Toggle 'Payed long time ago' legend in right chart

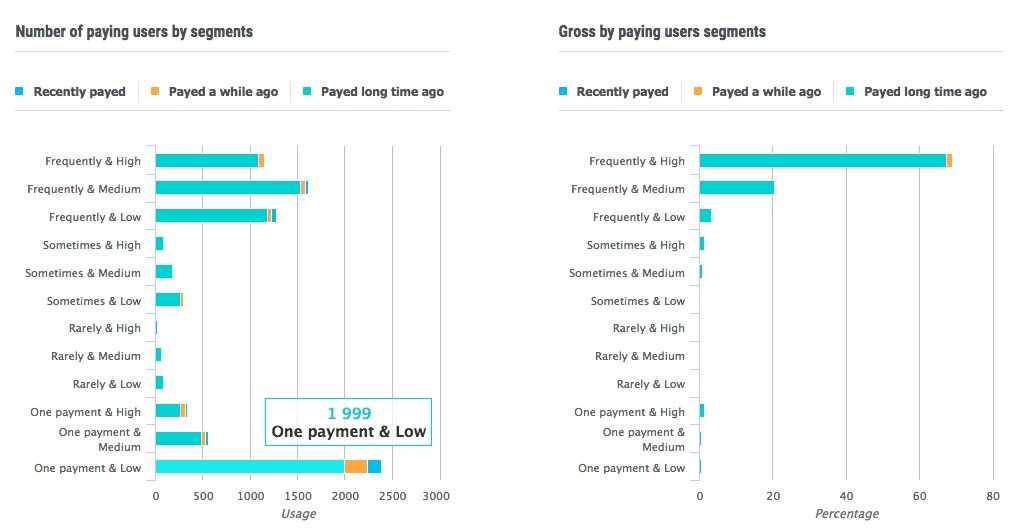(917, 92)
